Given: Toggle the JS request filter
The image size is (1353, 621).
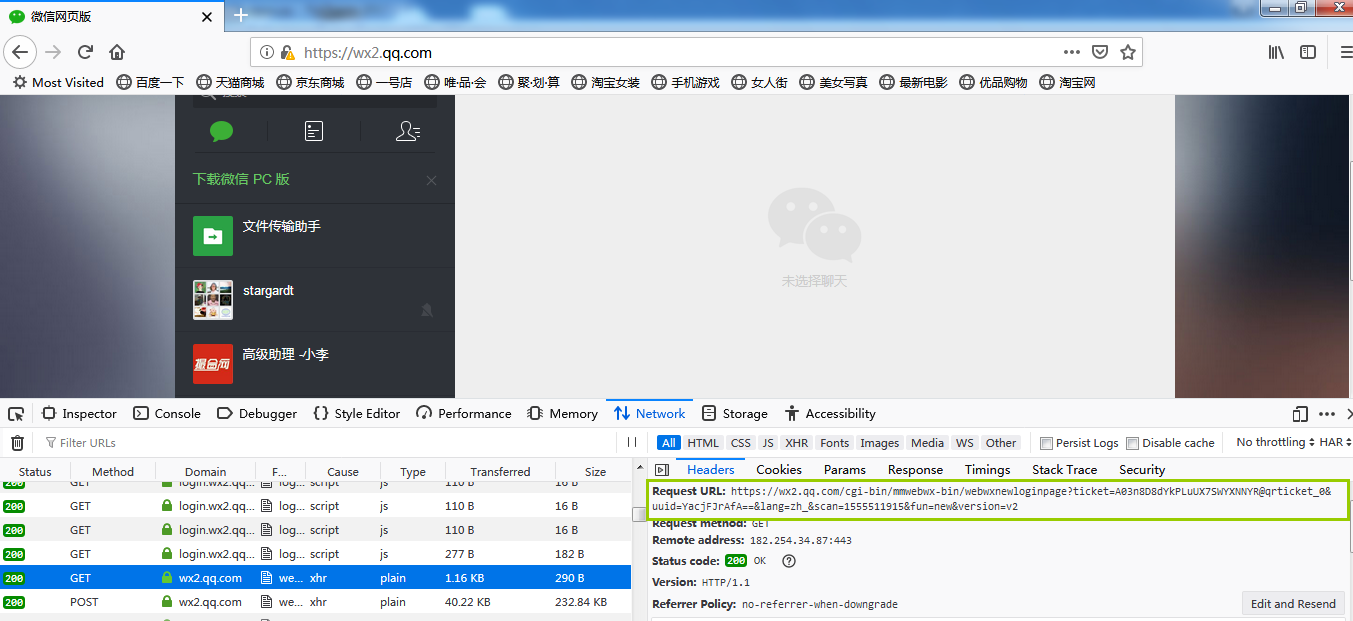Looking at the screenshot, I should point(767,443).
